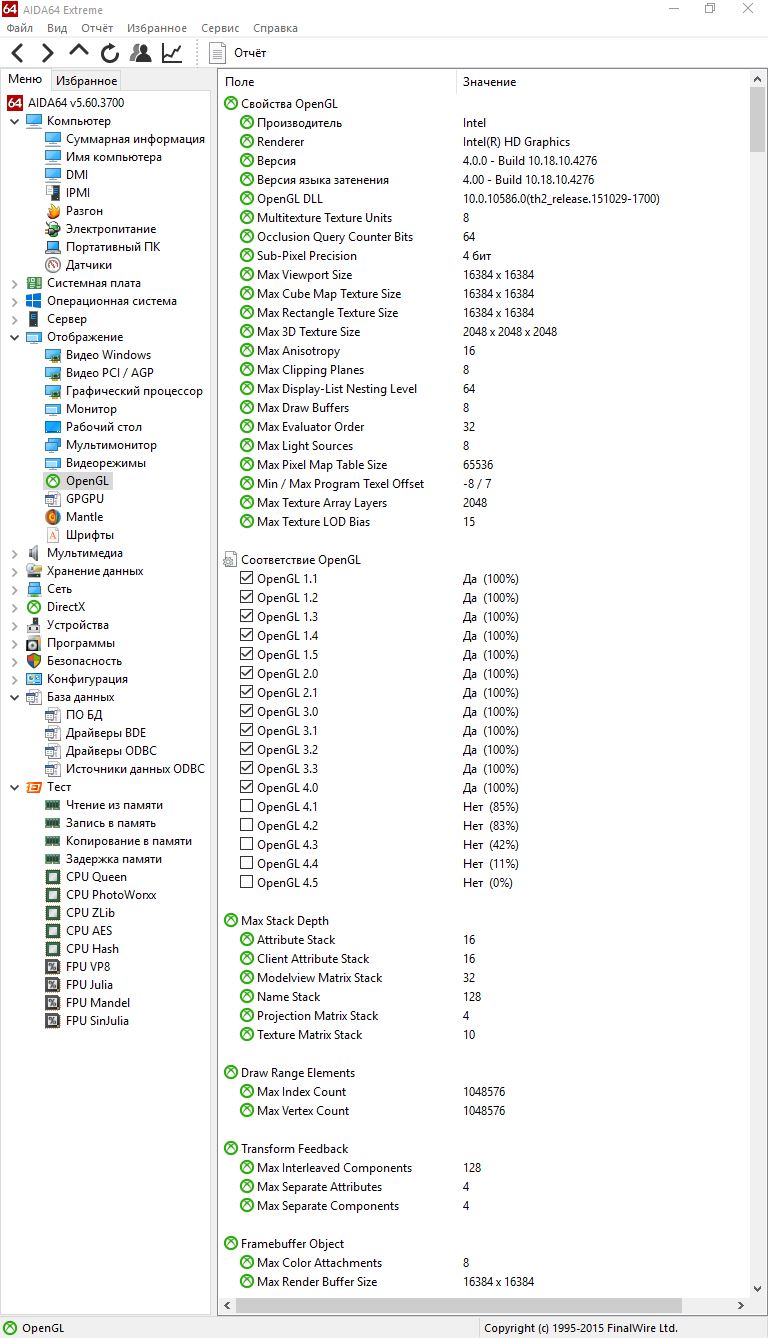Select Max Viewport Size row
This screenshot has width=768, height=1338.
[483, 275]
